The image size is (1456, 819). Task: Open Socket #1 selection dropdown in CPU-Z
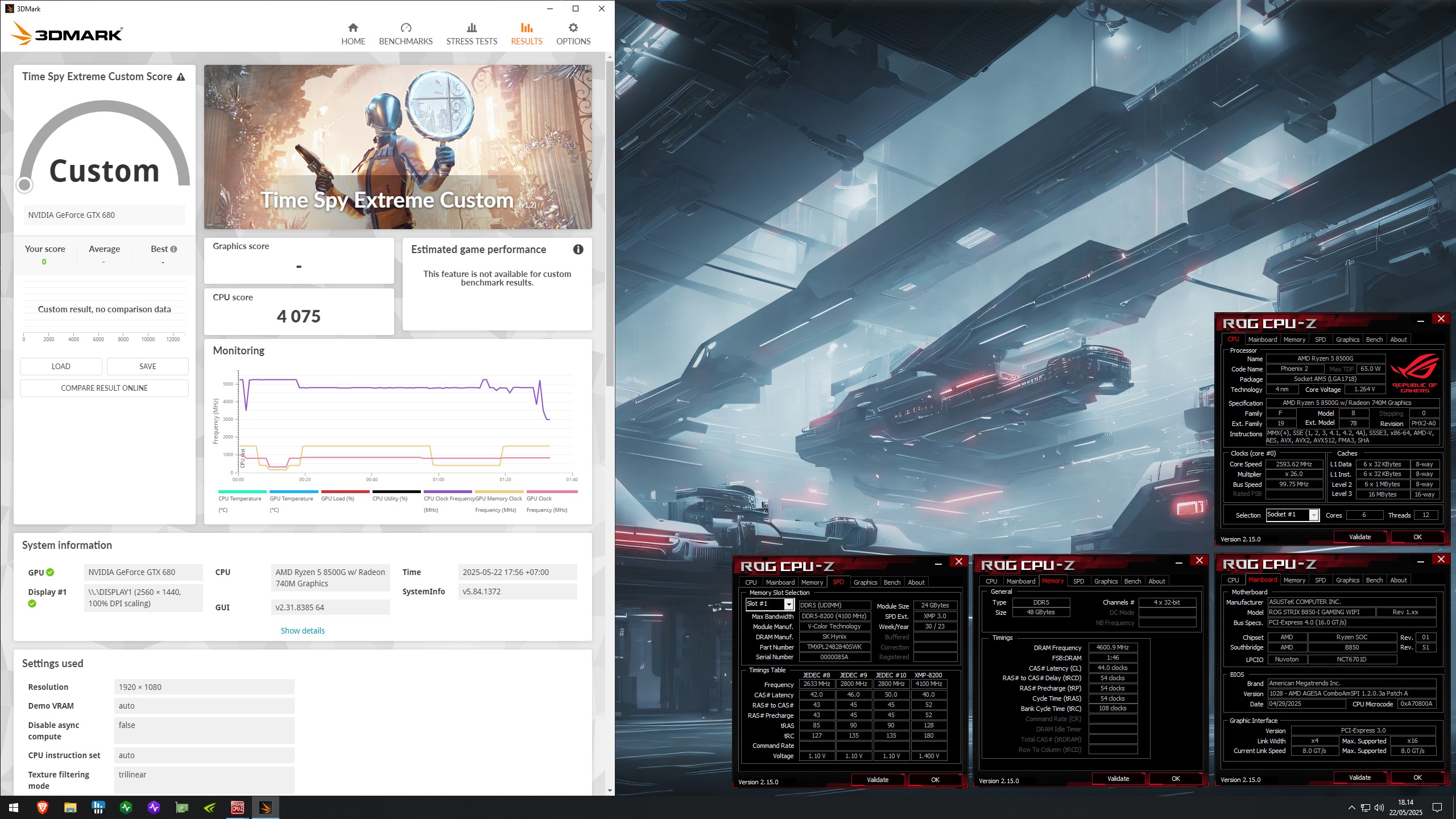tap(1314, 515)
